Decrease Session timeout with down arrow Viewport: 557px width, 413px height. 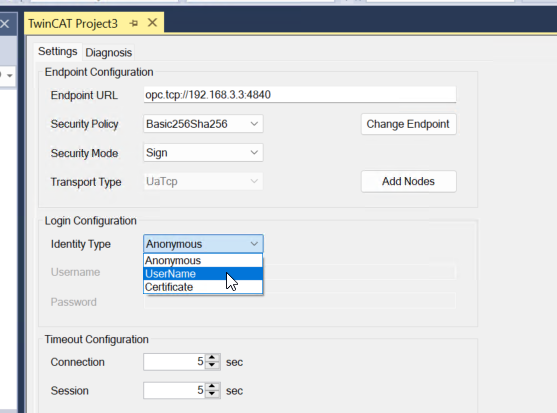pyautogui.click(x=212, y=394)
